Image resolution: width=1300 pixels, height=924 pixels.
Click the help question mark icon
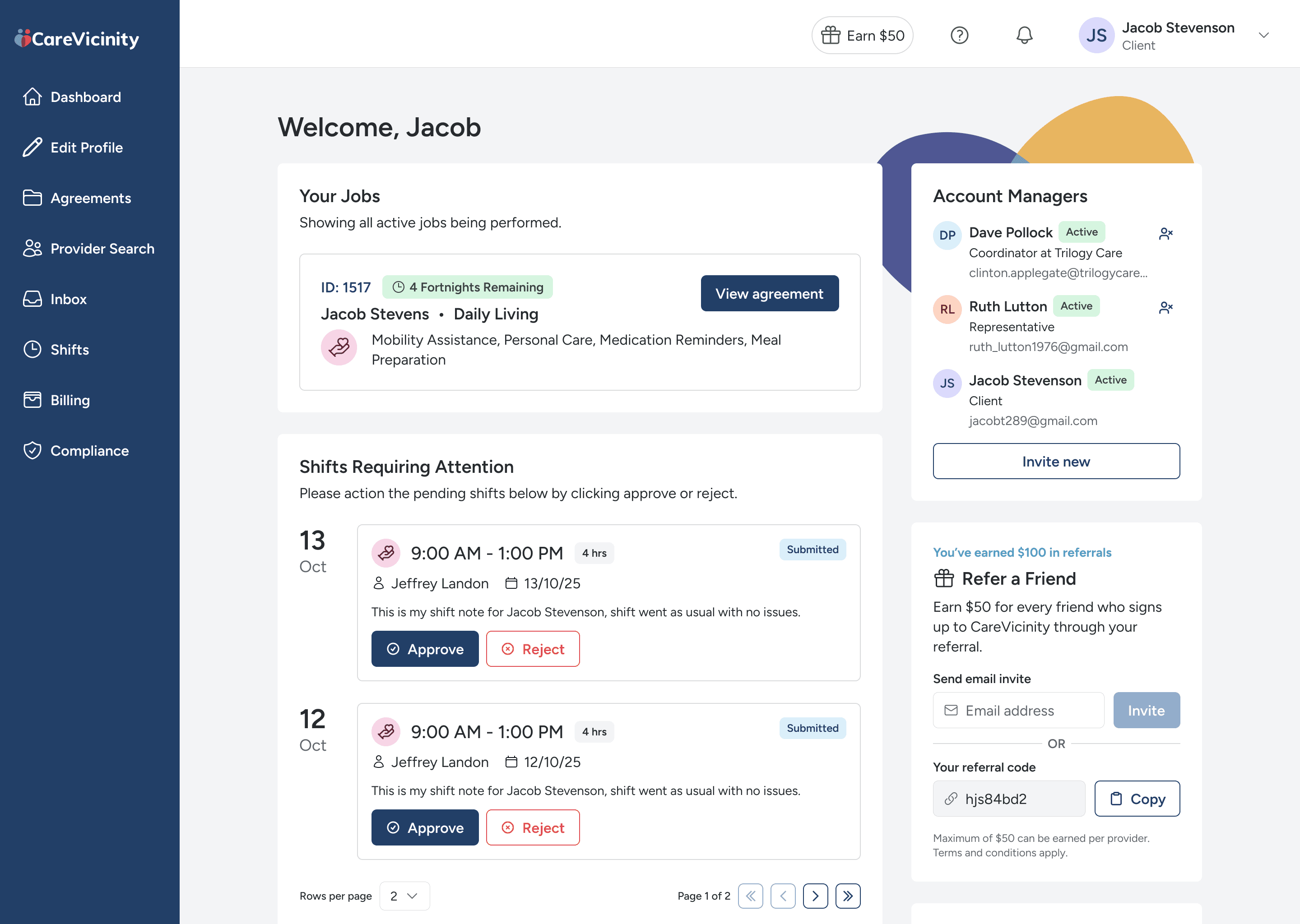pyautogui.click(x=959, y=35)
